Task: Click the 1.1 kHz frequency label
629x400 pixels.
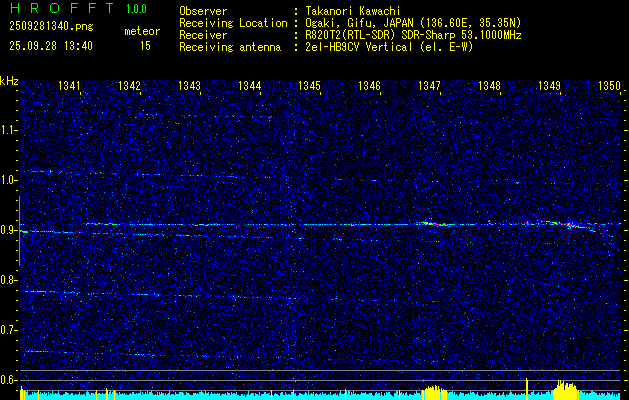Action: [9, 129]
